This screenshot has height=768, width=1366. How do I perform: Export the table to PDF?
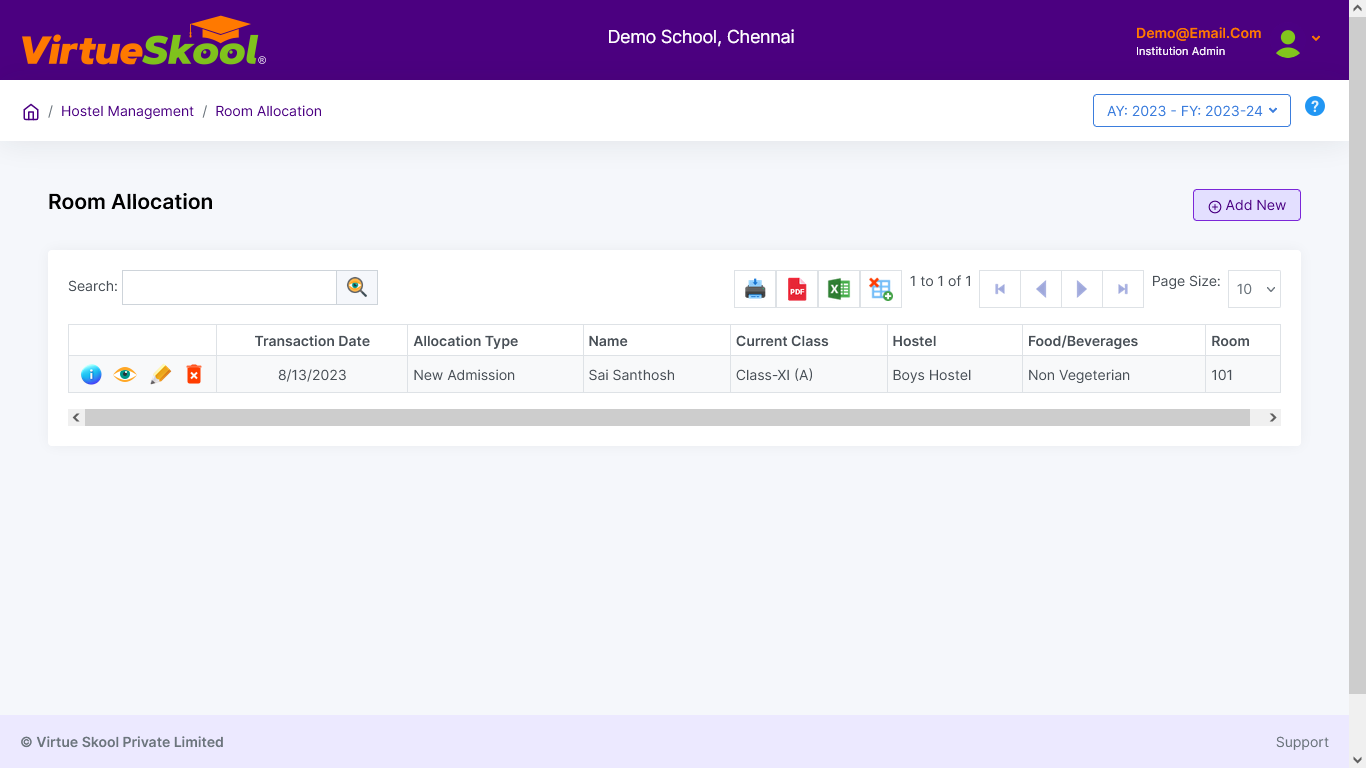coord(797,289)
